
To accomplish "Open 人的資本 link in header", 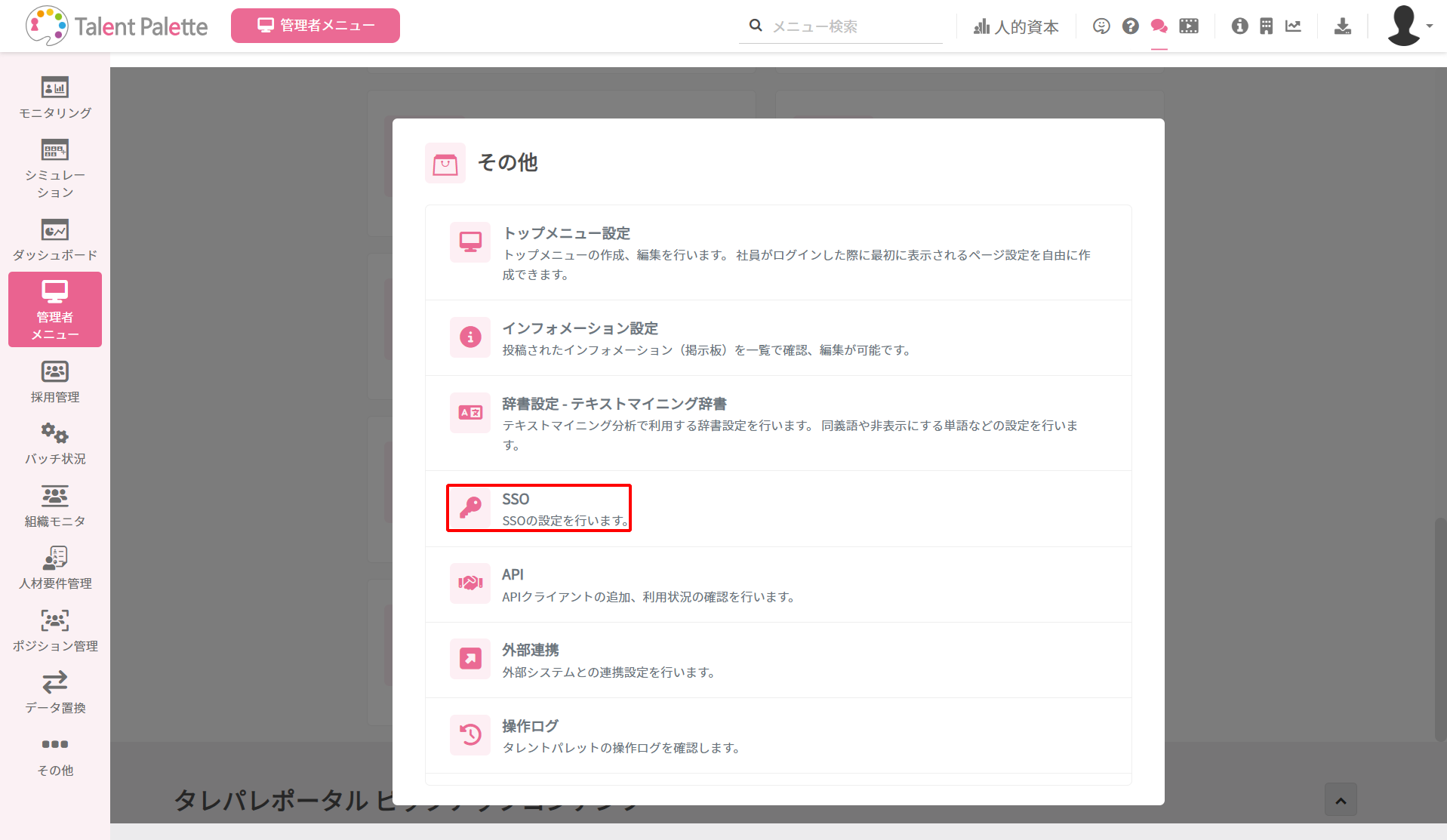I will (1016, 27).
